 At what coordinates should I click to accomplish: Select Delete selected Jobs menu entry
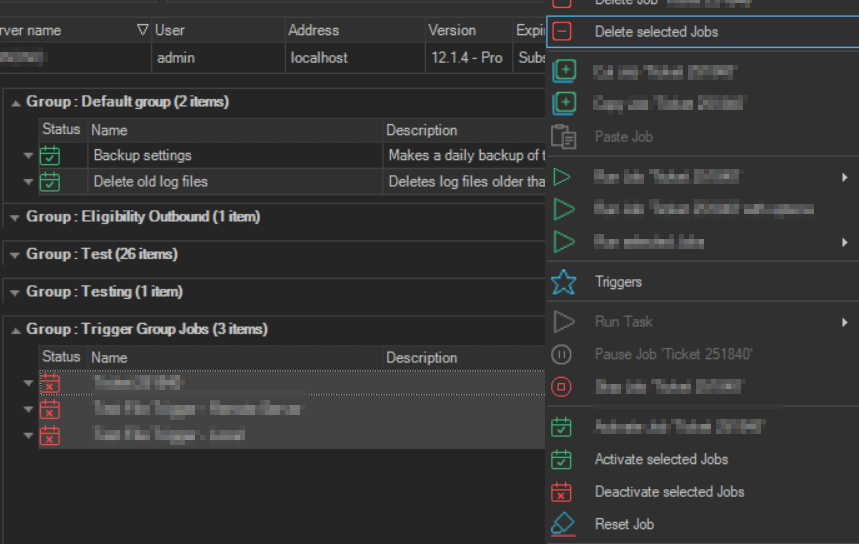pos(656,32)
